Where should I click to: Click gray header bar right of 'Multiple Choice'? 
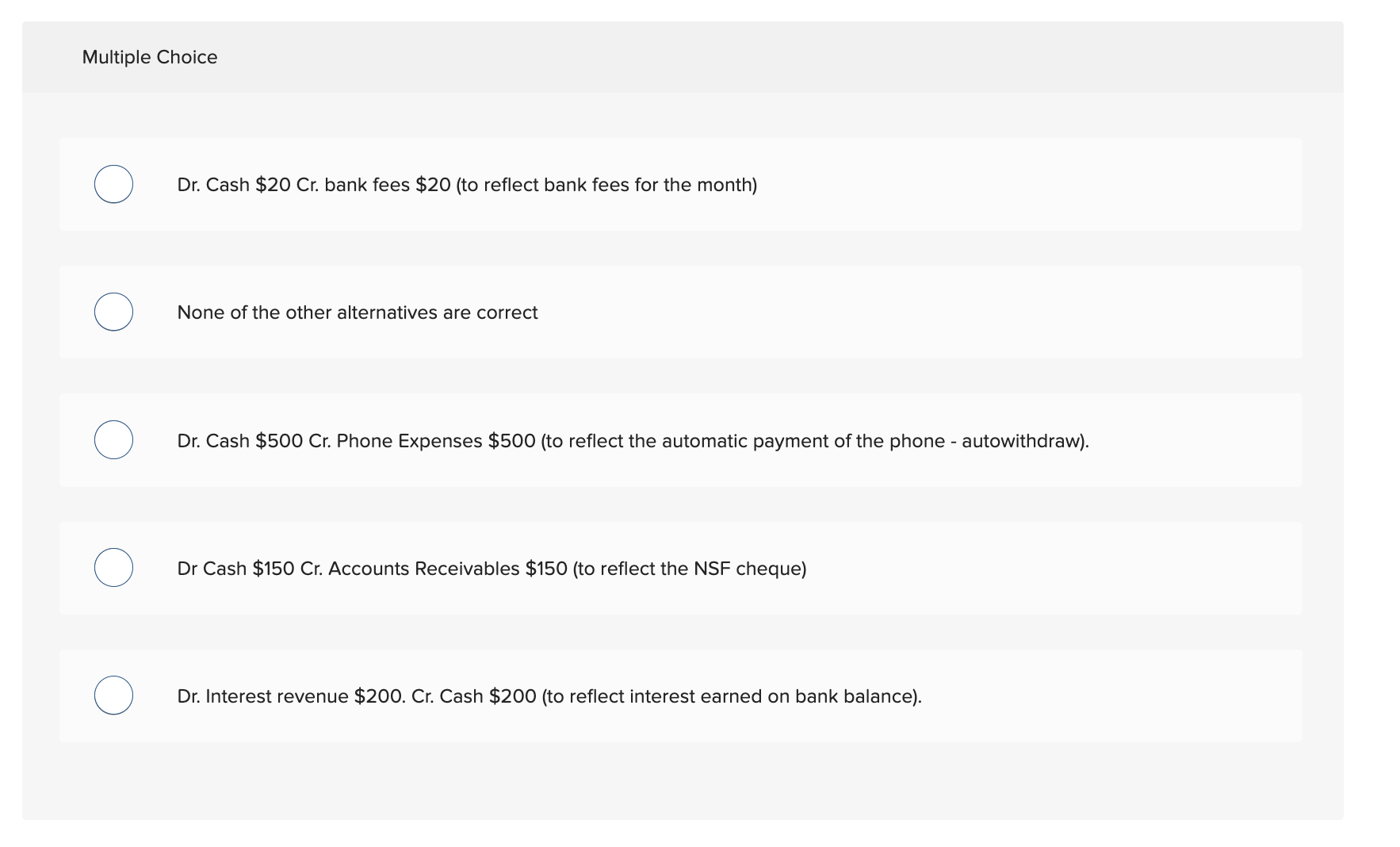click(793, 57)
